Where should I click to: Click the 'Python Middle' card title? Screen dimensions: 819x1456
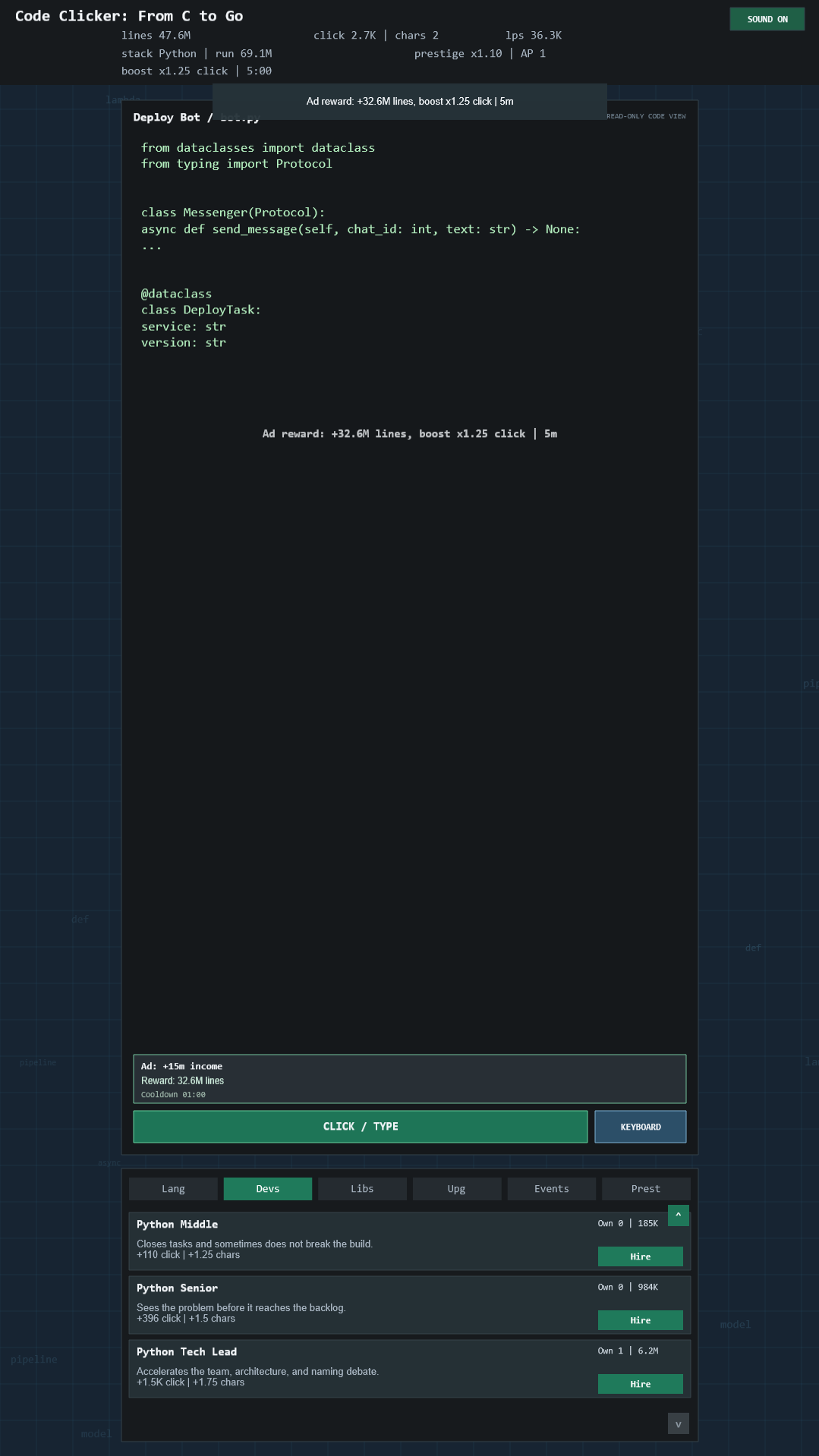pyautogui.click(x=177, y=1225)
